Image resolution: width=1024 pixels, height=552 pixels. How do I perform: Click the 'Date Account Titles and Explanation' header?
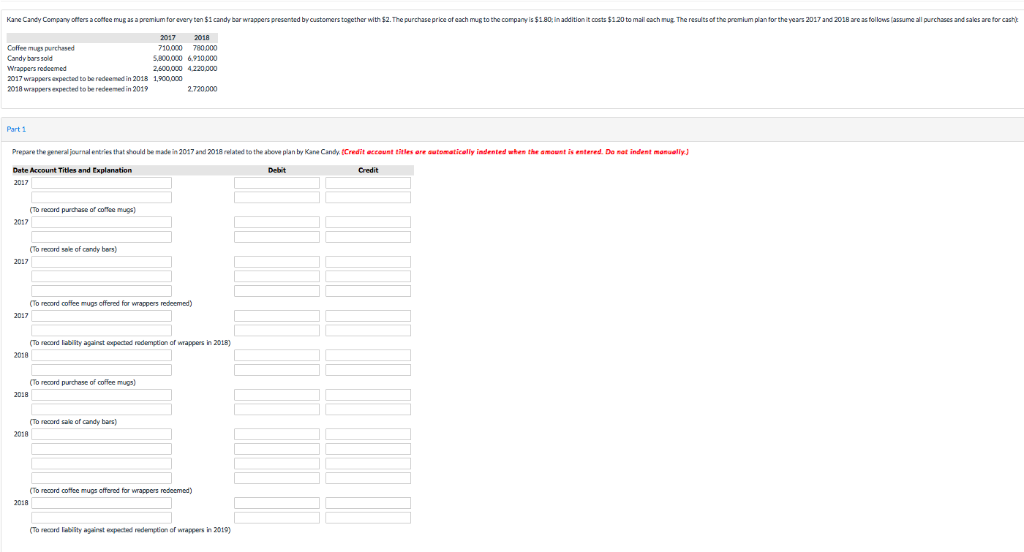point(72,170)
